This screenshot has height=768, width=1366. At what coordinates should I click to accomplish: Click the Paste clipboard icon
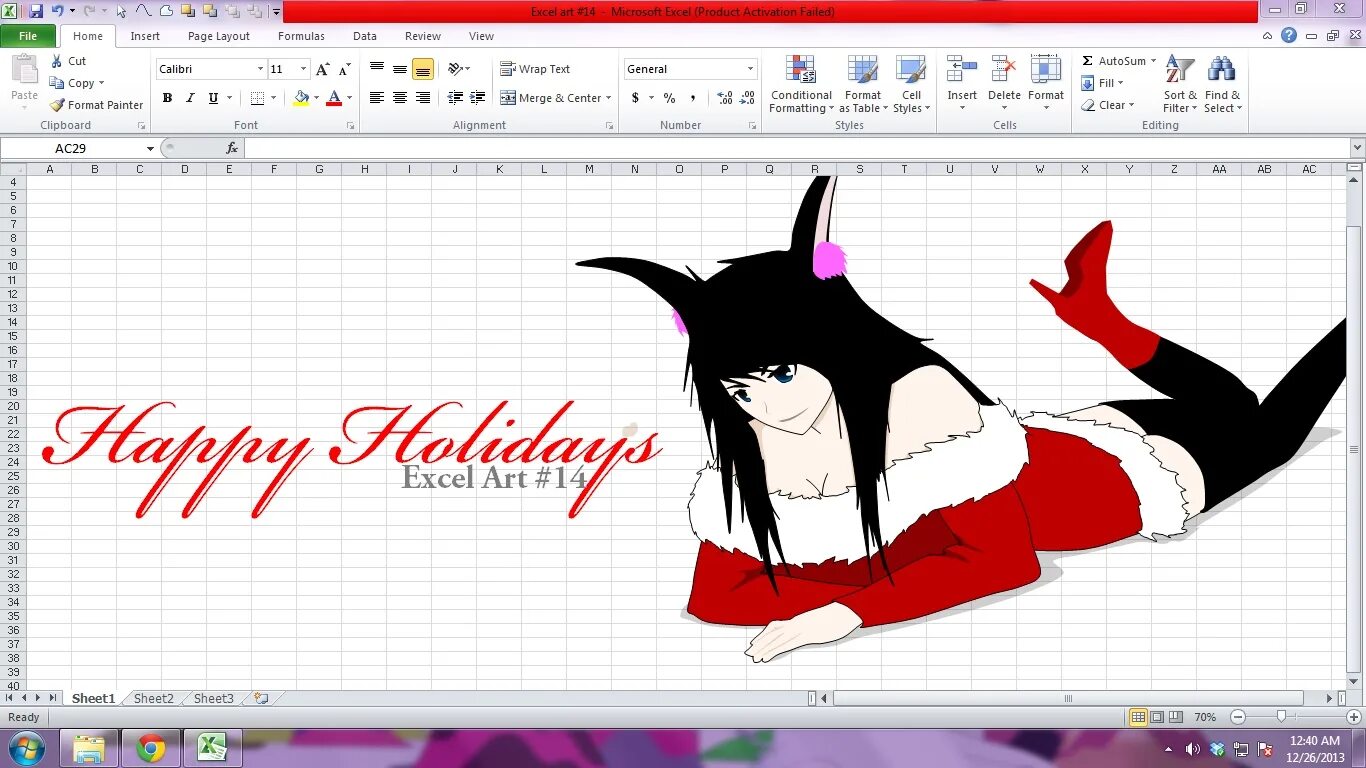pos(24,70)
